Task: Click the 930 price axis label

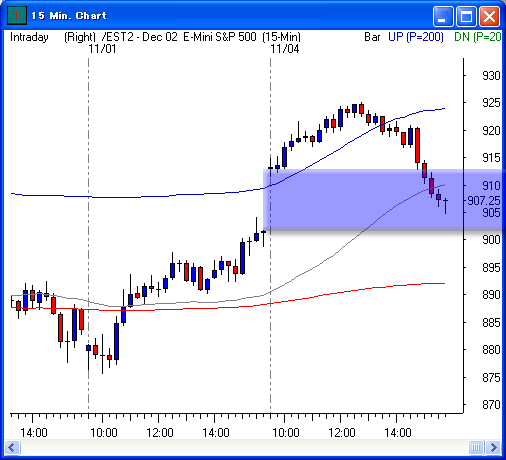Action: pyautogui.click(x=491, y=76)
